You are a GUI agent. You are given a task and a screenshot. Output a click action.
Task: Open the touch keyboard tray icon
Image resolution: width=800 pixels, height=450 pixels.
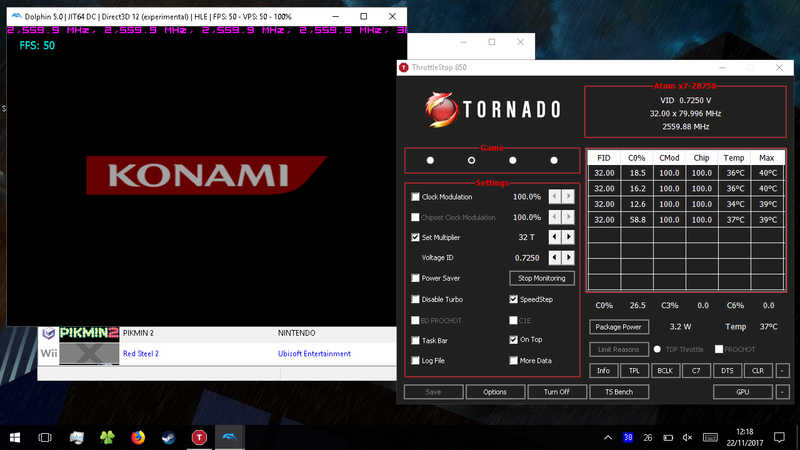[710, 437]
